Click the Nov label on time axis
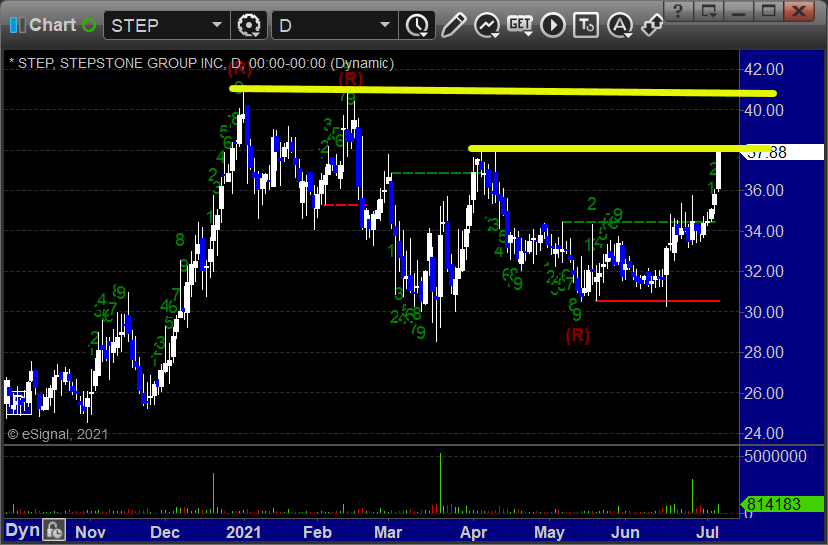Screen dimensions: 828x545 (x=90, y=532)
